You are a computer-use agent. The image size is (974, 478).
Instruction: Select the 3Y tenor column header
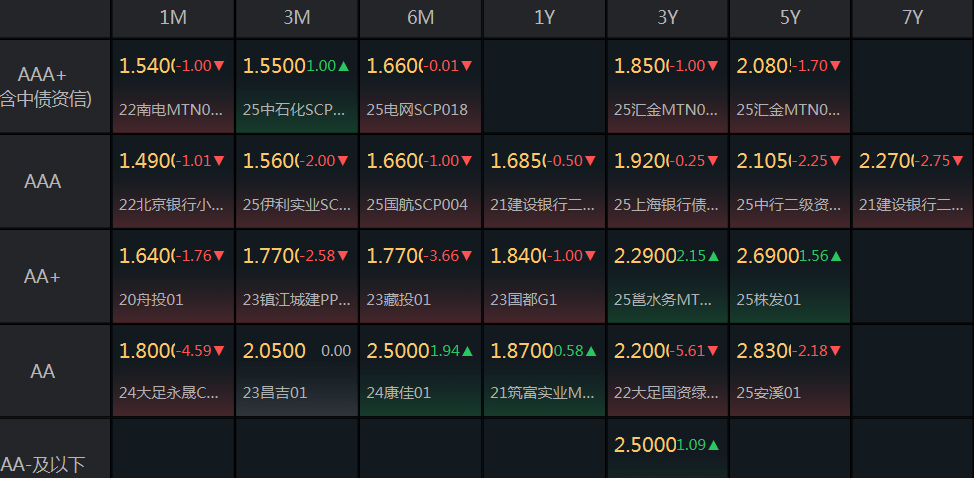pyautogui.click(x=667, y=18)
